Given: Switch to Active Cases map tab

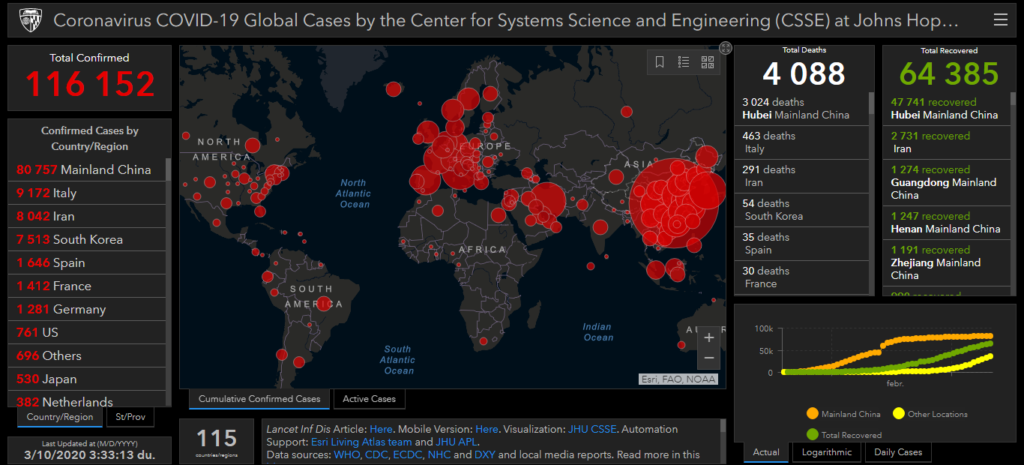Looking at the screenshot, I should [369, 398].
